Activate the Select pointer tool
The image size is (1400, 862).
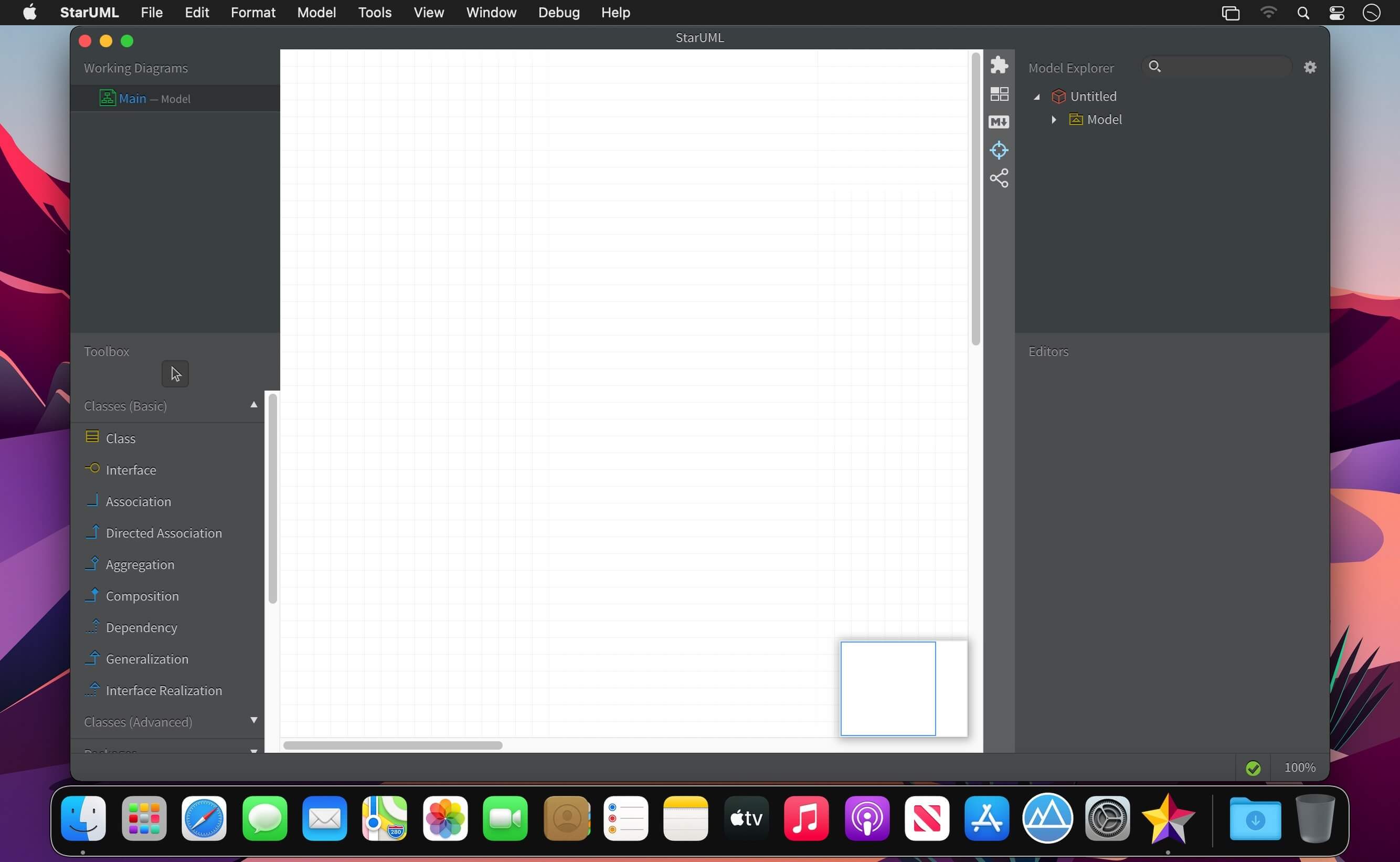tap(175, 374)
